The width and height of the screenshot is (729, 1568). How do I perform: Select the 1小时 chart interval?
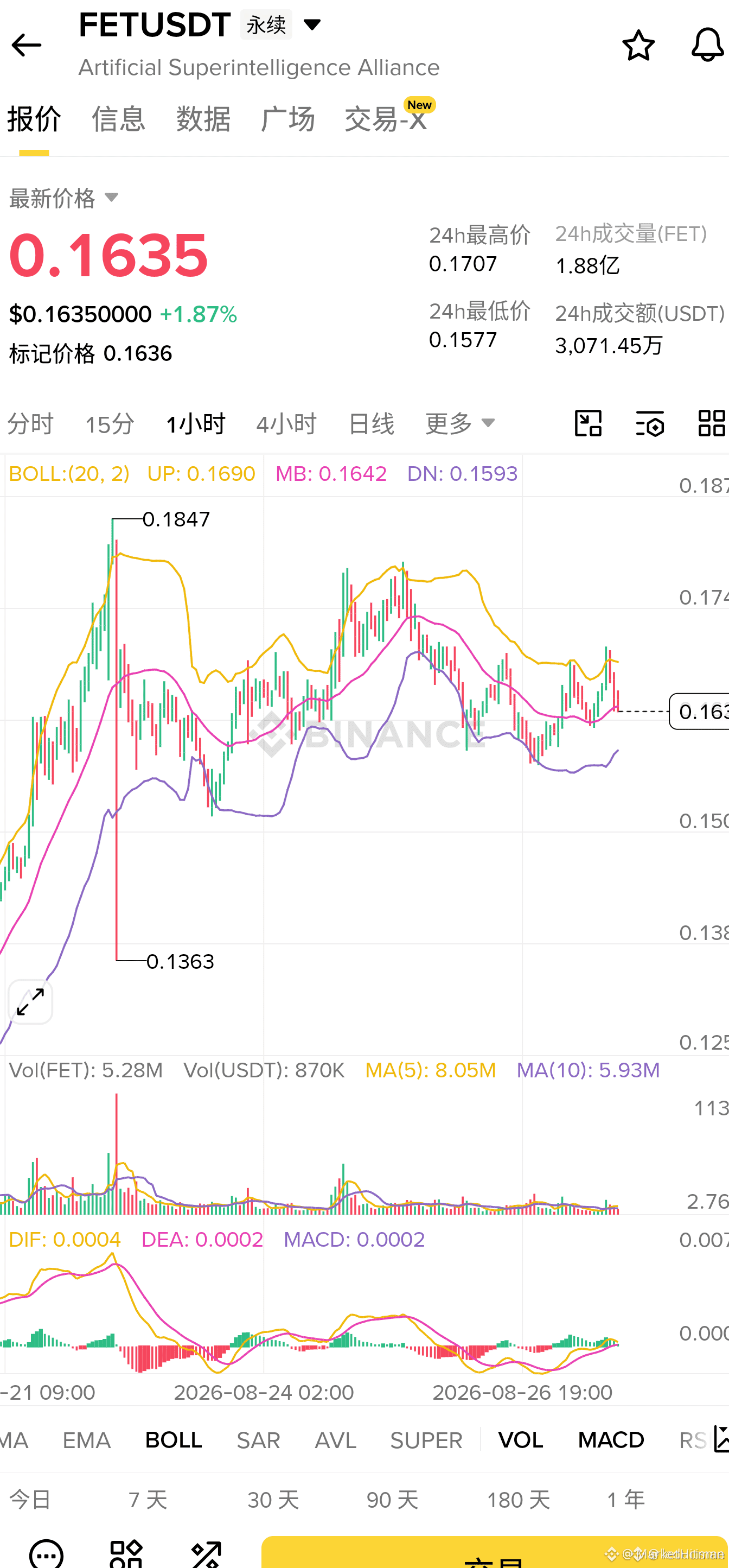tap(195, 423)
